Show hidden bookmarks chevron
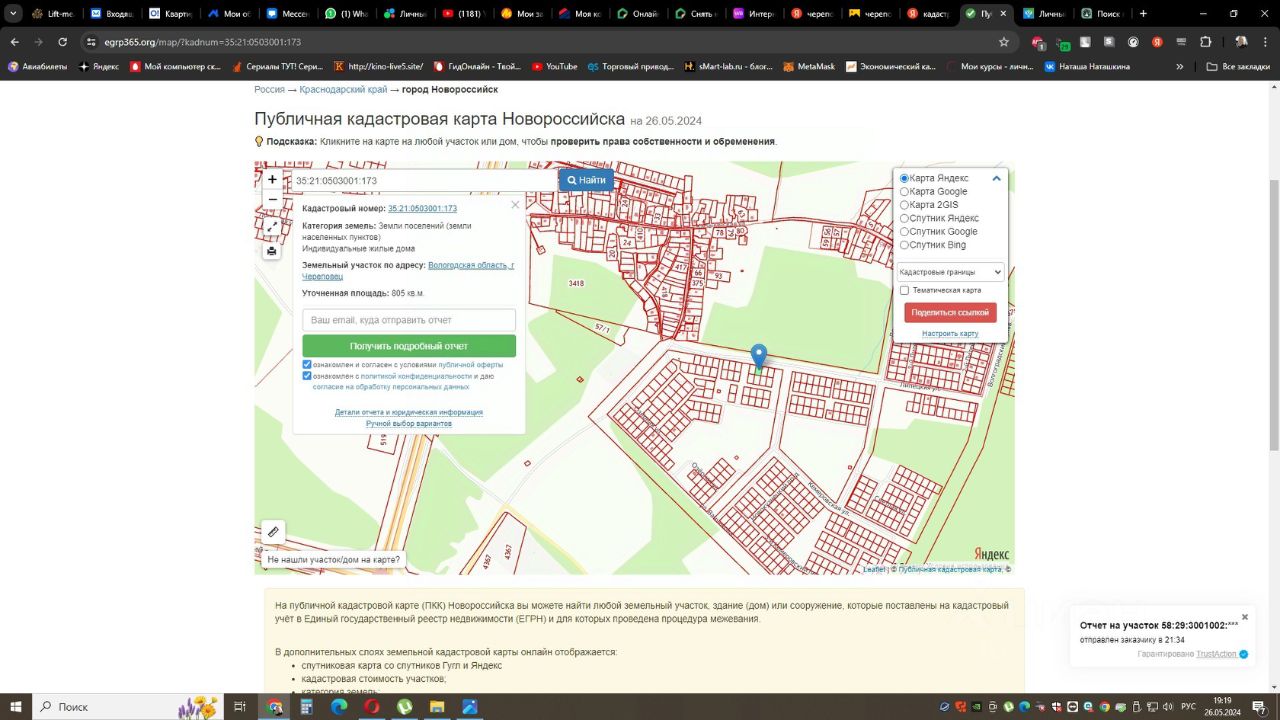Viewport: 1280px width, 720px height. pos(1180,66)
